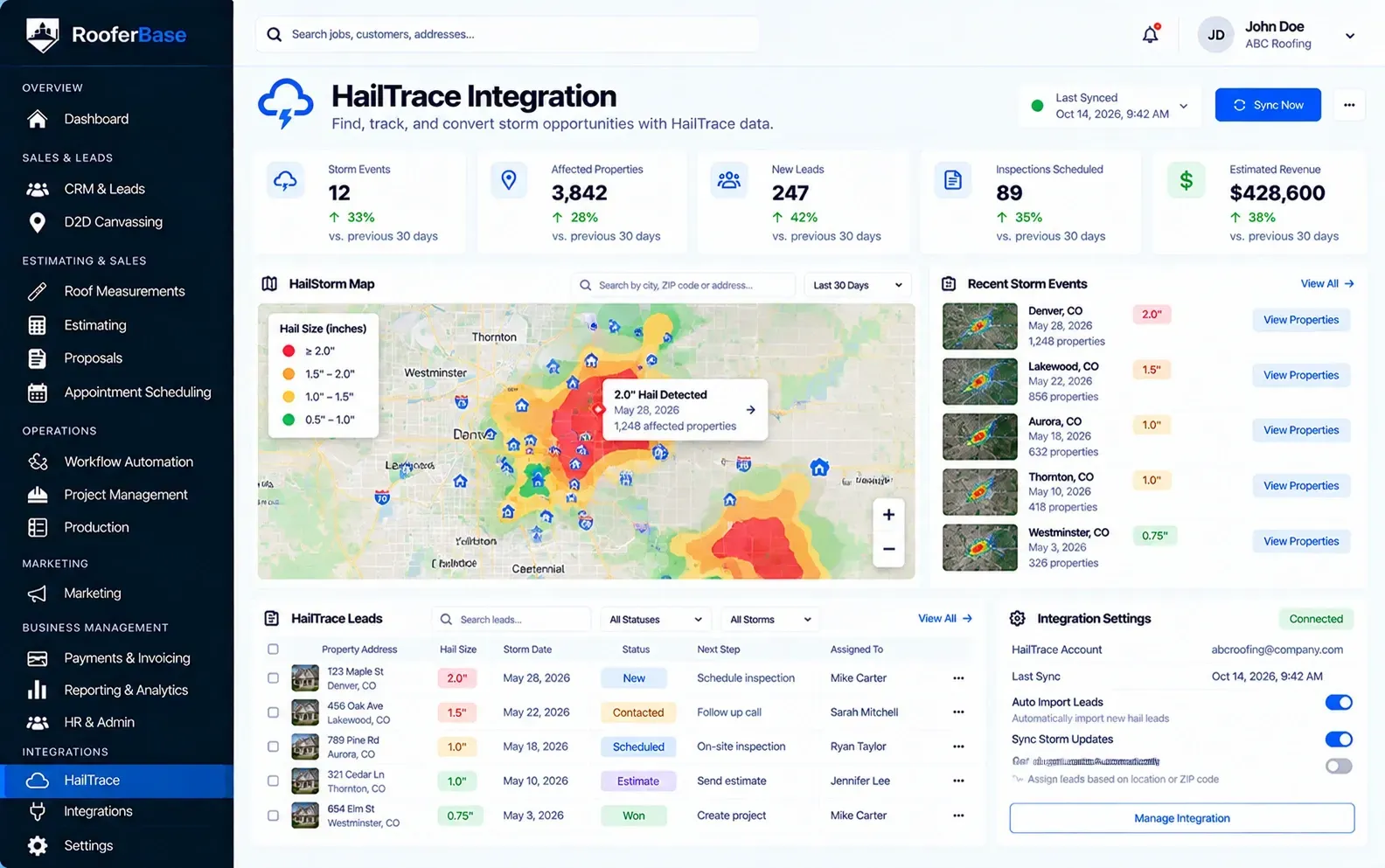Image resolution: width=1385 pixels, height=868 pixels.
Task: Open the All Storms filter dropdown
Action: (770, 620)
